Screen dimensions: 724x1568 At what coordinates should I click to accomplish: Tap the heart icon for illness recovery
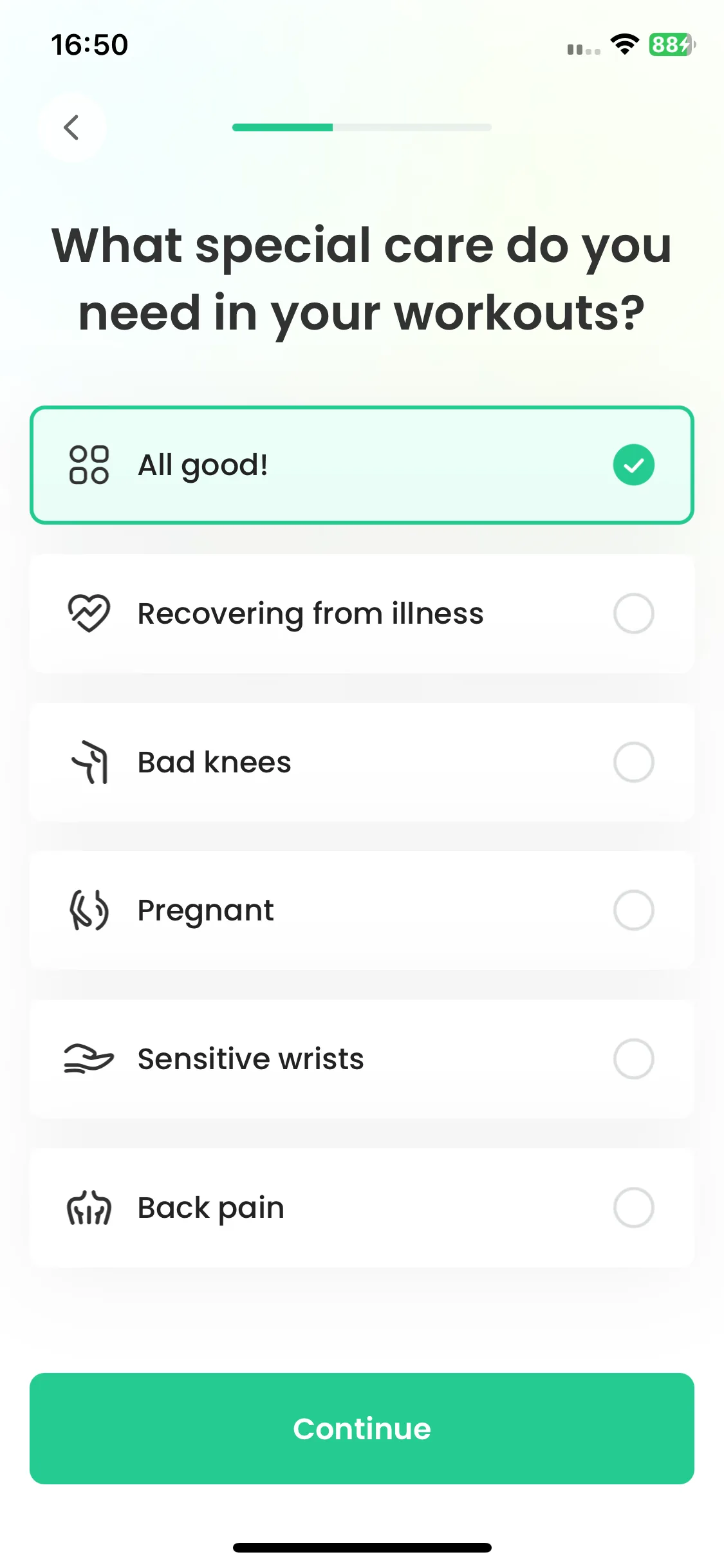pyautogui.click(x=89, y=613)
